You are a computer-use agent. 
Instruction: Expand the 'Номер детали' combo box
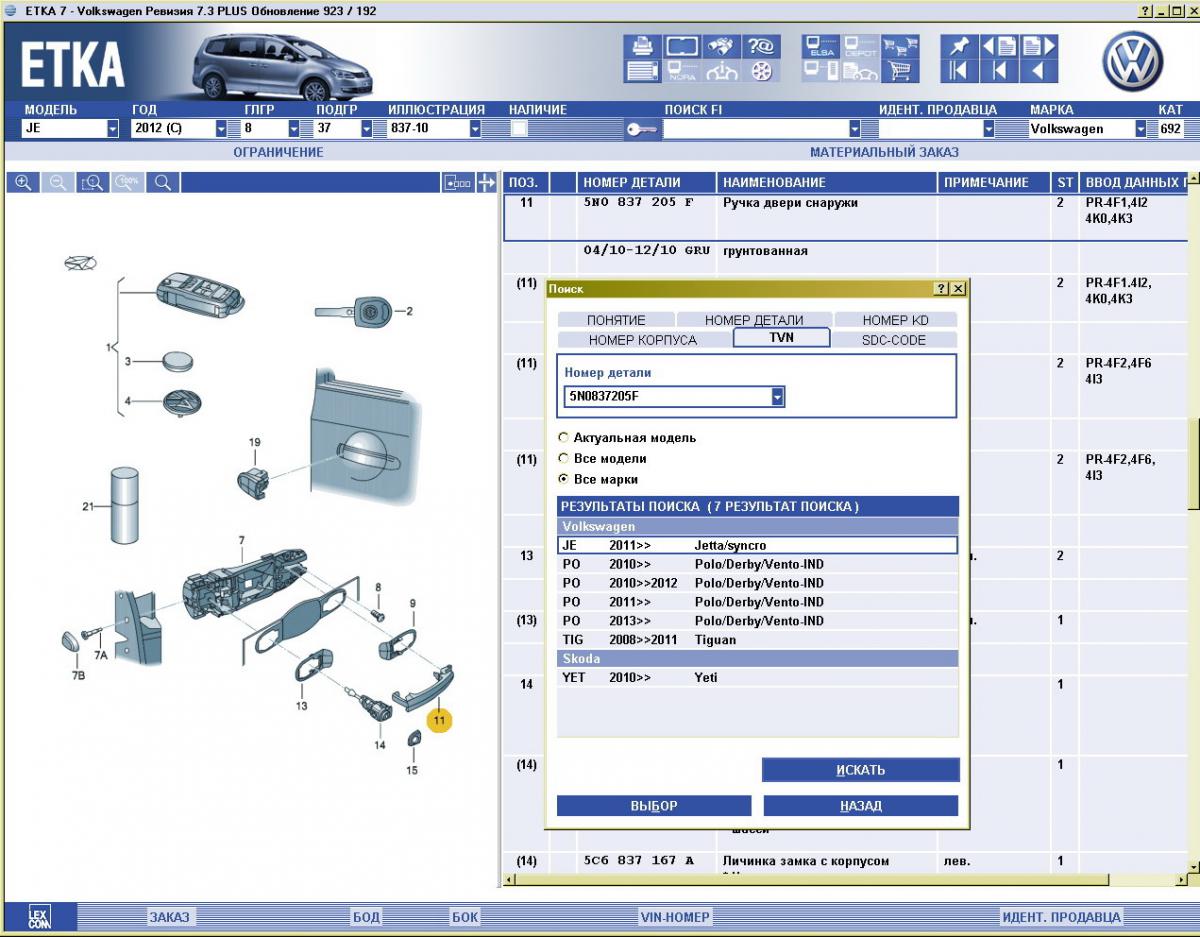[x=777, y=397]
